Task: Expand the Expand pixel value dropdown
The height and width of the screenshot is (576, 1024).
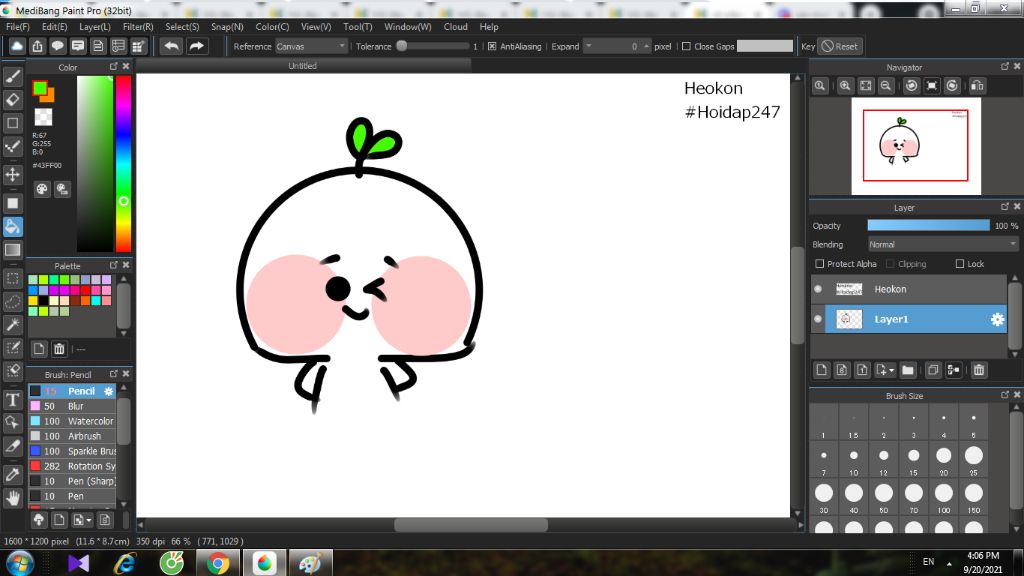Action: tap(589, 46)
